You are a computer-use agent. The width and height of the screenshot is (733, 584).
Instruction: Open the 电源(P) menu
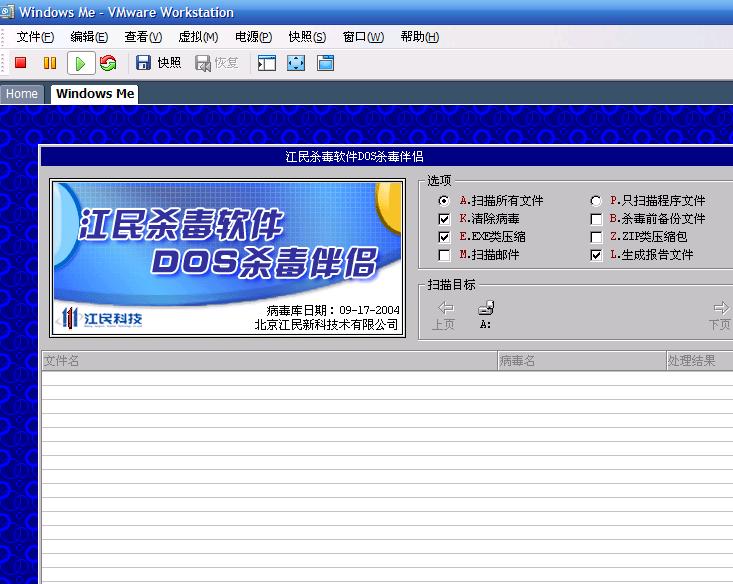pyautogui.click(x=253, y=36)
